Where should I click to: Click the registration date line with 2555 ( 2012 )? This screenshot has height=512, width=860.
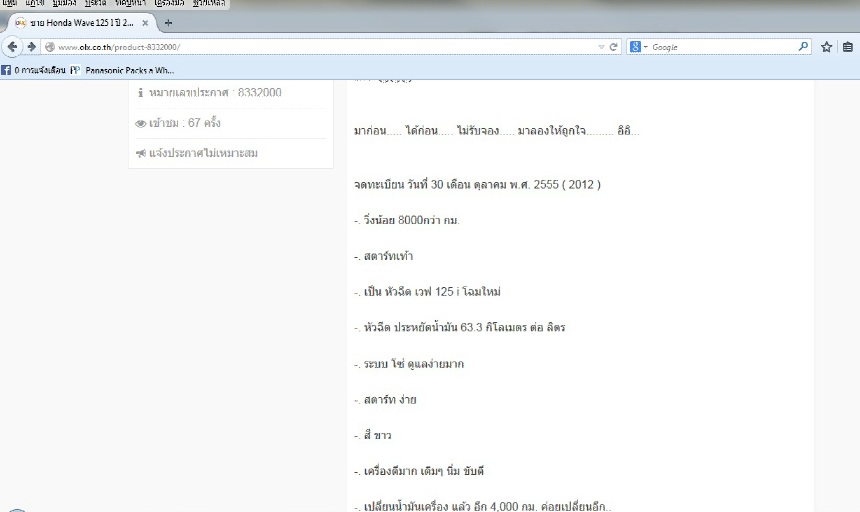pyautogui.click(x=477, y=184)
